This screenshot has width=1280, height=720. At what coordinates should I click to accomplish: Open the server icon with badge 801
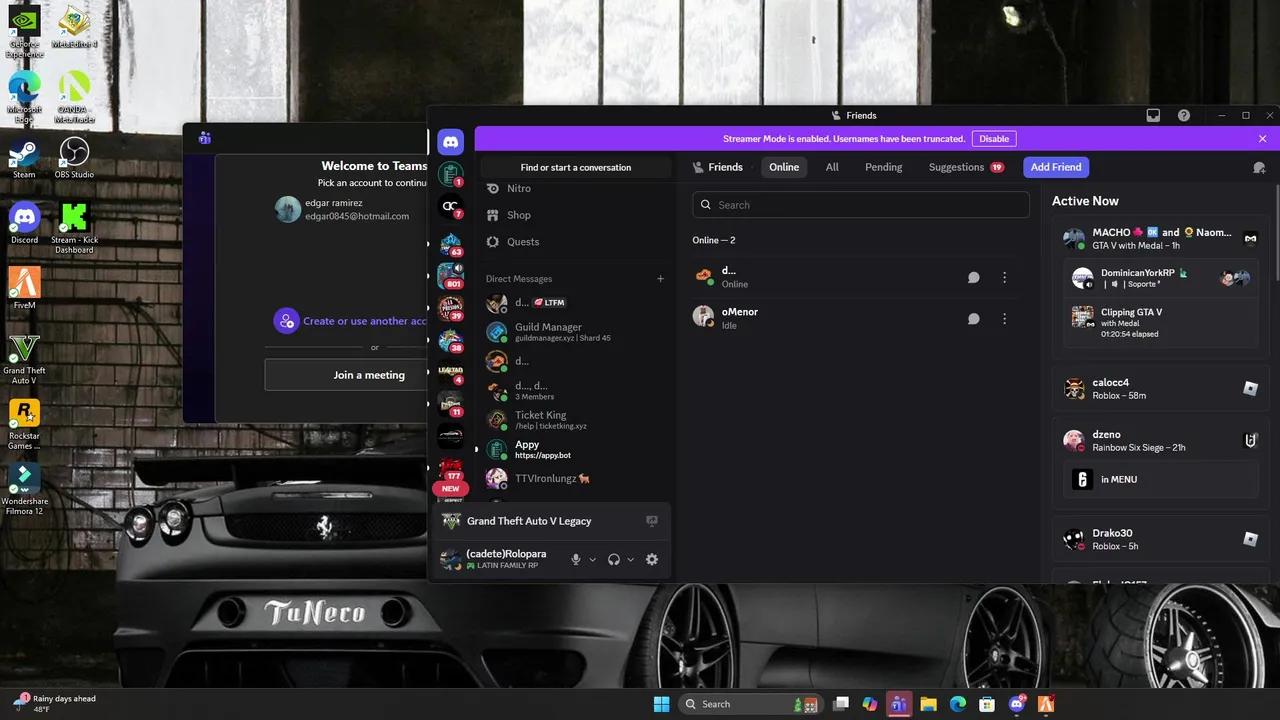pos(450,275)
